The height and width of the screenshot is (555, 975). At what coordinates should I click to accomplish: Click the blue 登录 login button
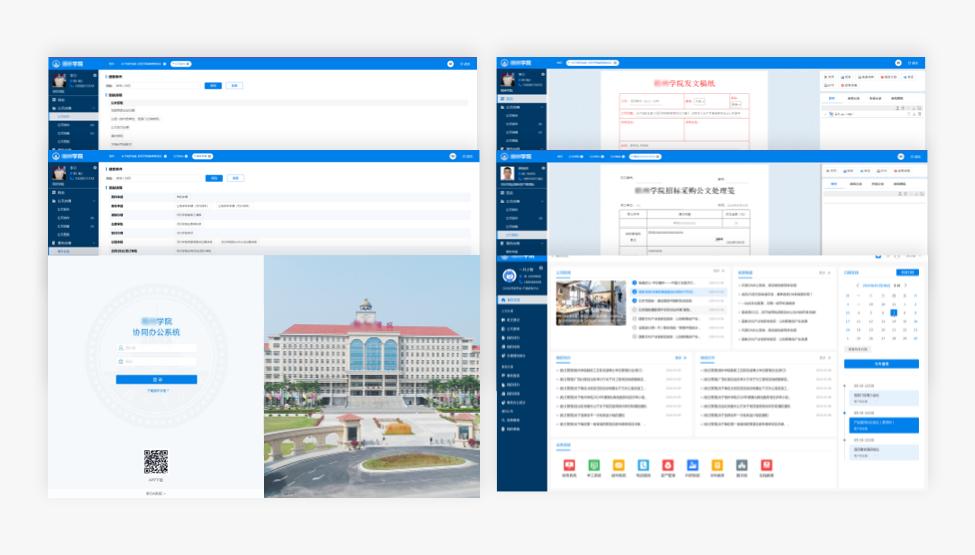click(x=156, y=380)
